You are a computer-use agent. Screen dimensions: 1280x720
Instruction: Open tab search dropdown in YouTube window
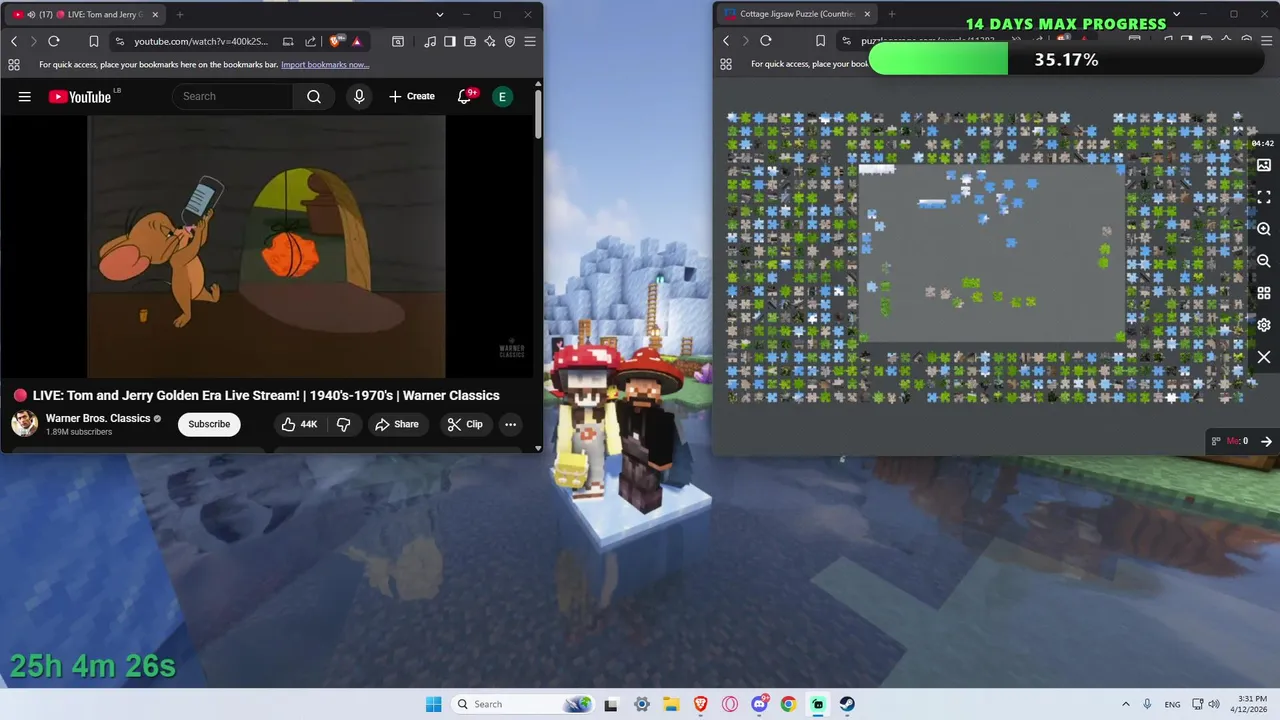(x=440, y=15)
